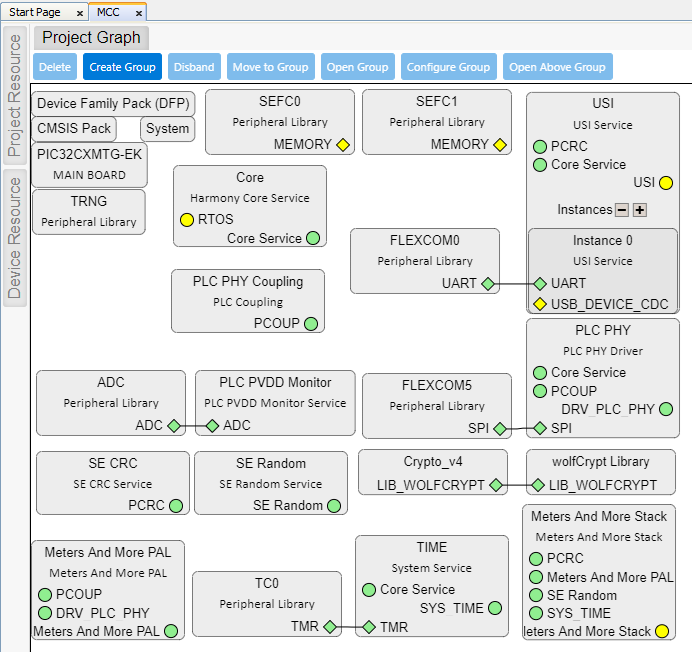Click the green LIB_WOLFCRYPT diamond on Crypto_v4

pyautogui.click(x=494, y=486)
